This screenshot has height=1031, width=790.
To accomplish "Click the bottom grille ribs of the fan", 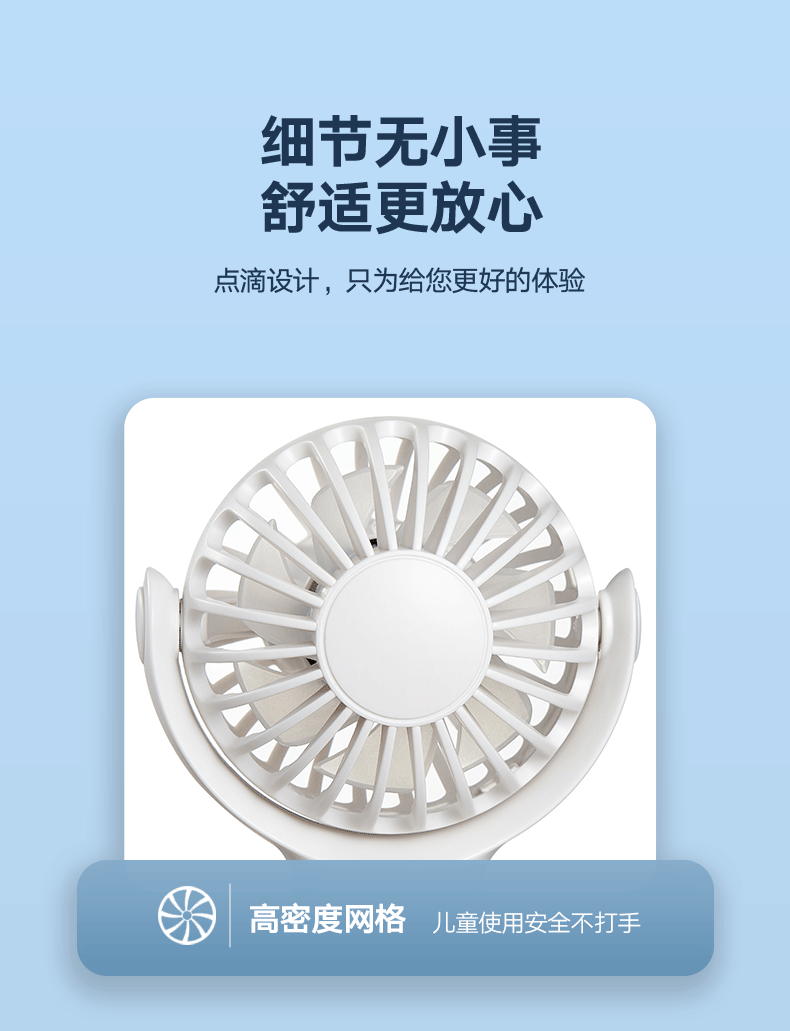I will coord(395,776).
